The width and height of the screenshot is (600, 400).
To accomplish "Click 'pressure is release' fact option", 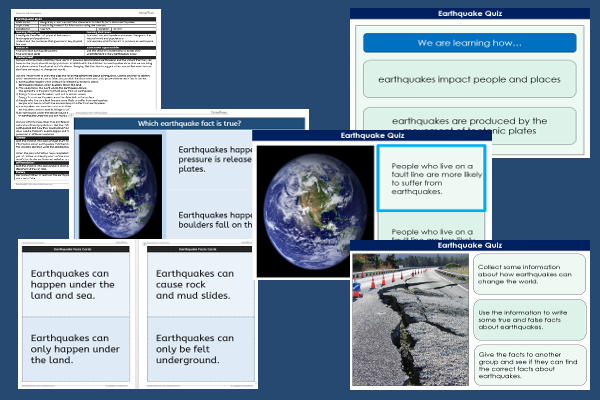I will tap(210, 159).
